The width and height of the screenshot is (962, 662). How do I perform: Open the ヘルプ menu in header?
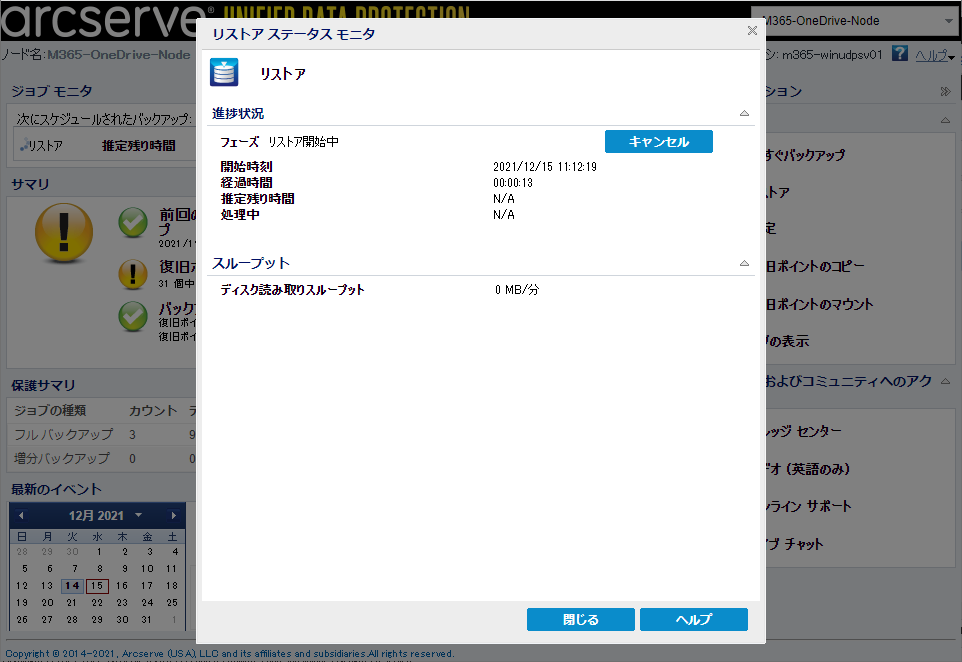(934, 55)
